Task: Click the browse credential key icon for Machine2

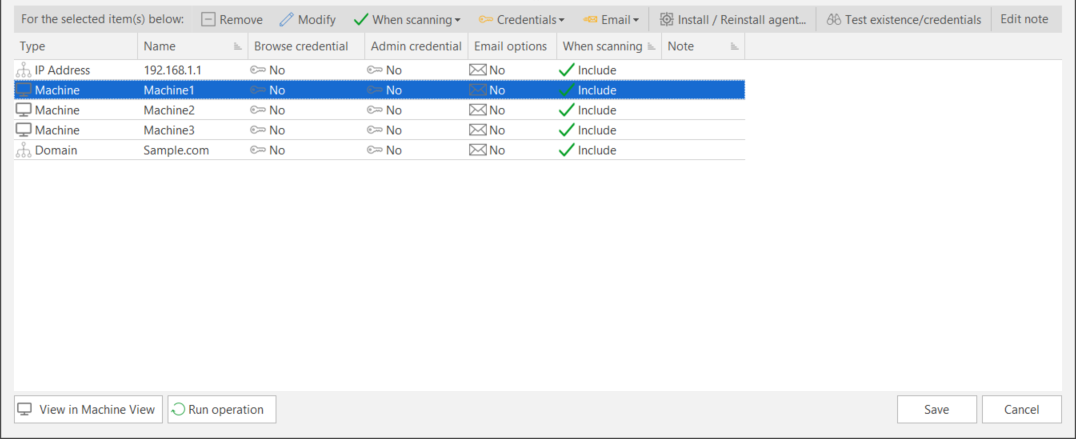Action: coord(258,110)
